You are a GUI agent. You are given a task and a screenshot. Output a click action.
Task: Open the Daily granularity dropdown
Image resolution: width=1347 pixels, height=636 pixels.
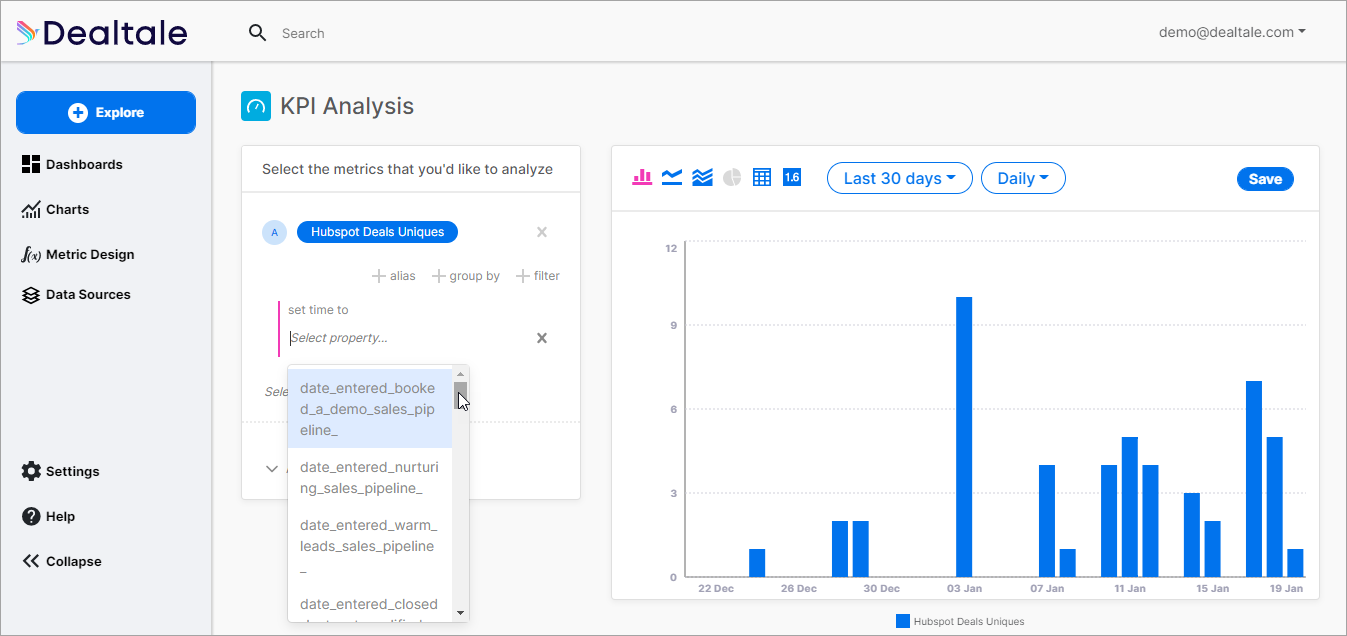1023,178
